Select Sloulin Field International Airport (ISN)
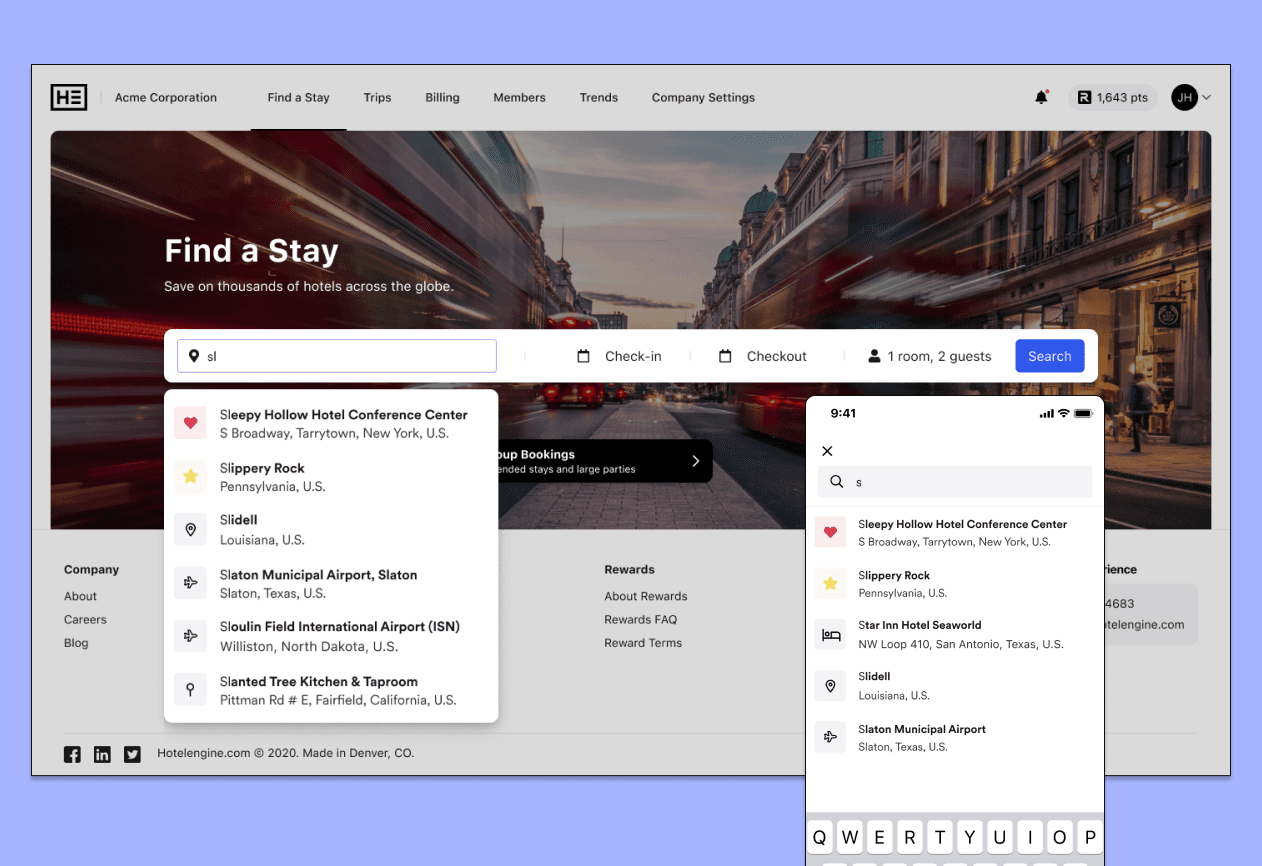The width and height of the screenshot is (1262, 866). 331,636
